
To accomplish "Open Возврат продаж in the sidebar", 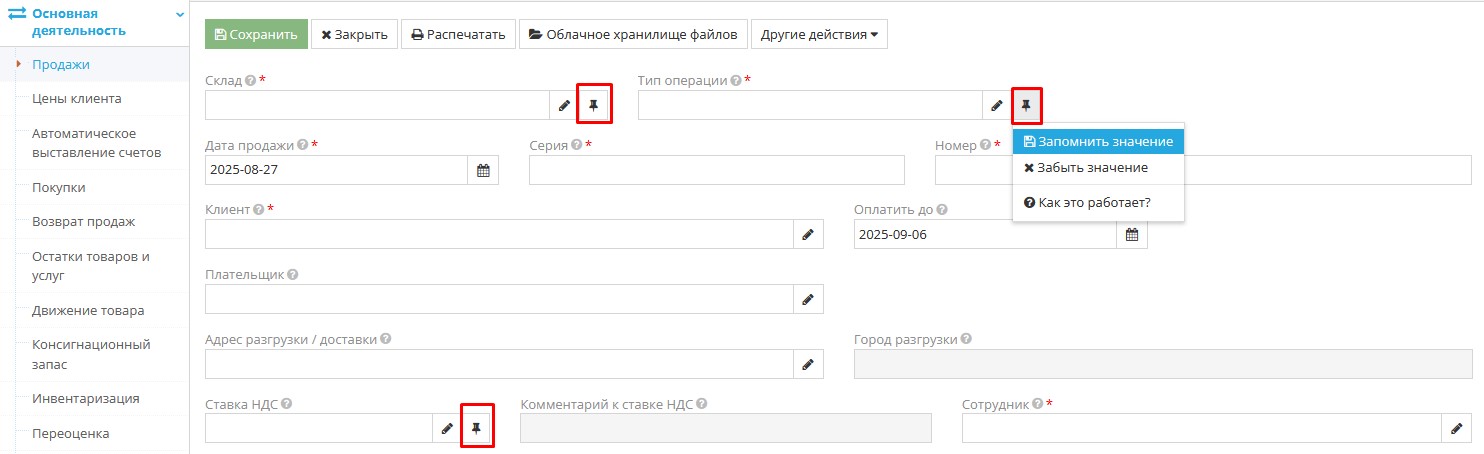I will (x=83, y=221).
